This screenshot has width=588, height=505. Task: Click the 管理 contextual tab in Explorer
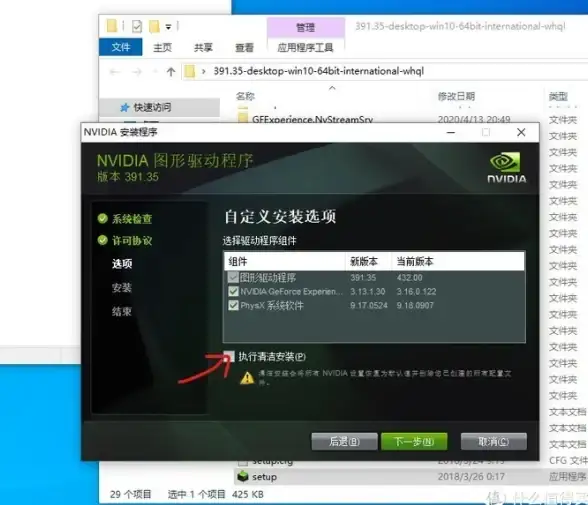[x=306, y=27]
